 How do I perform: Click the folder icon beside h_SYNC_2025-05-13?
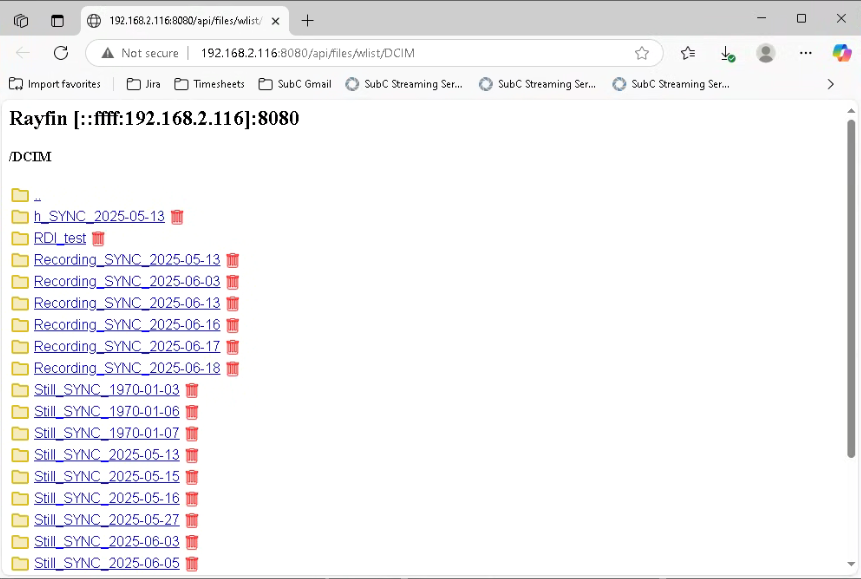coord(19,216)
